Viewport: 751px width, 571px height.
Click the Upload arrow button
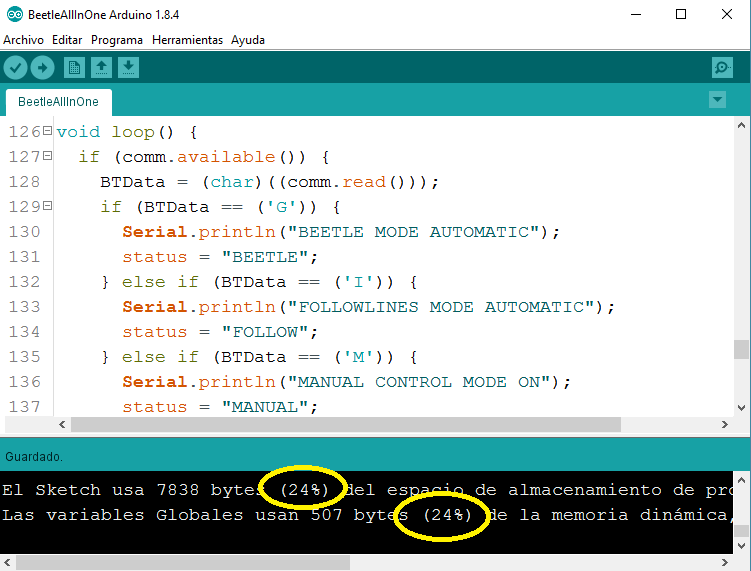pos(43,68)
